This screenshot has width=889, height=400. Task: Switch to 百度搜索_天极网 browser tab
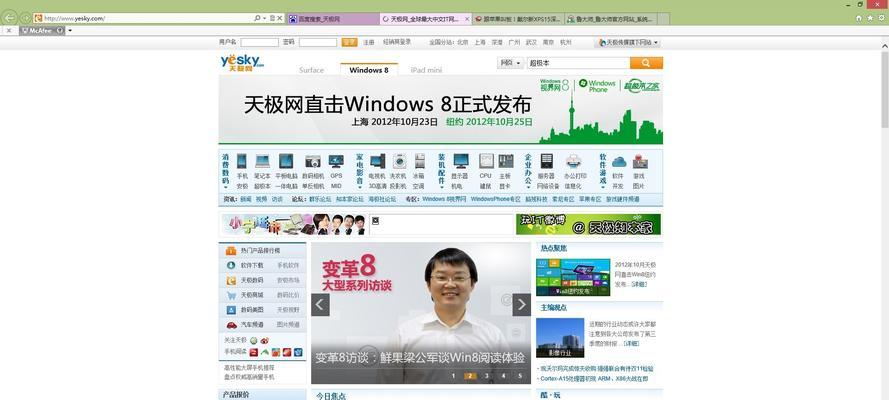[332, 19]
